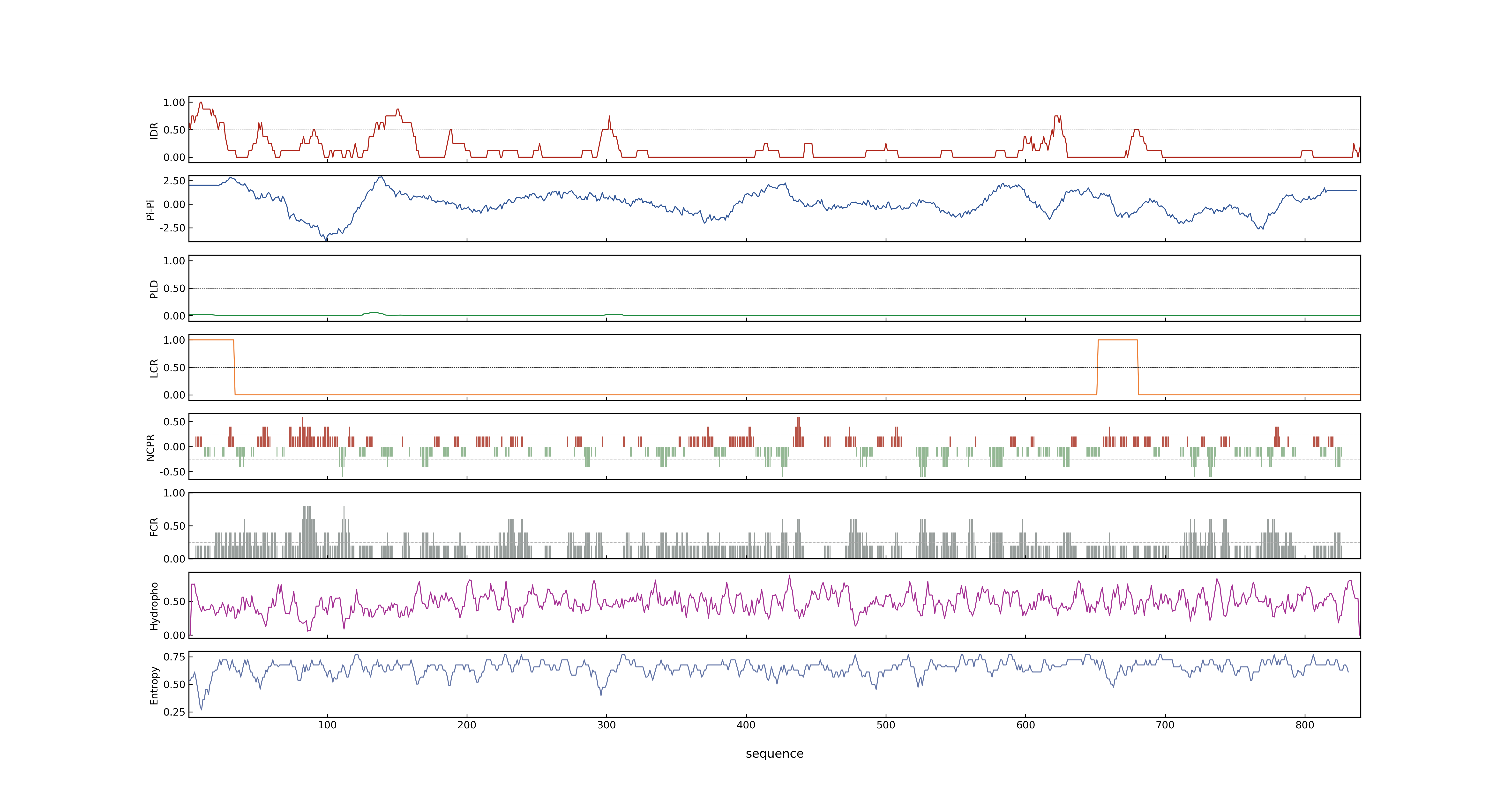Click the 1.00 tick of the LCR panel

pos(174,340)
